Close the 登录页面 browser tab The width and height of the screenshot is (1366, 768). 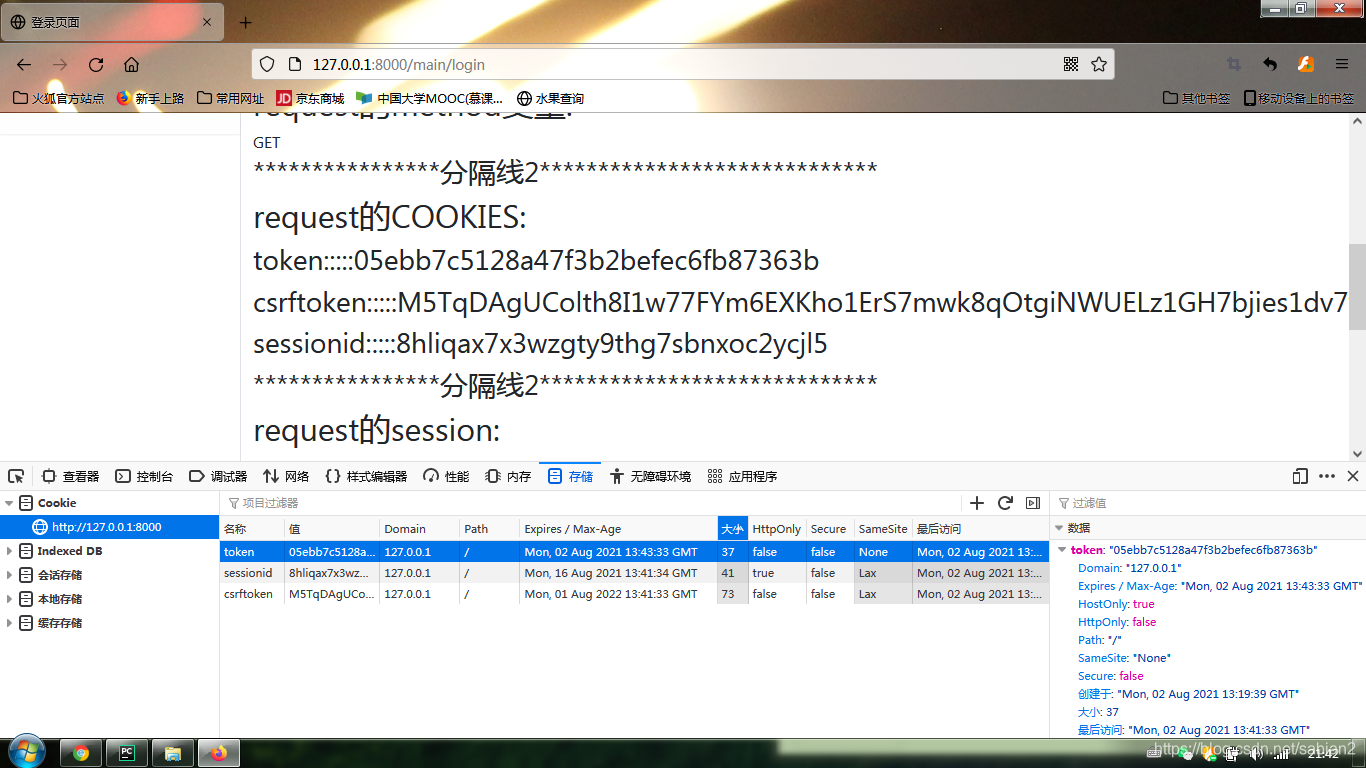click(x=207, y=22)
